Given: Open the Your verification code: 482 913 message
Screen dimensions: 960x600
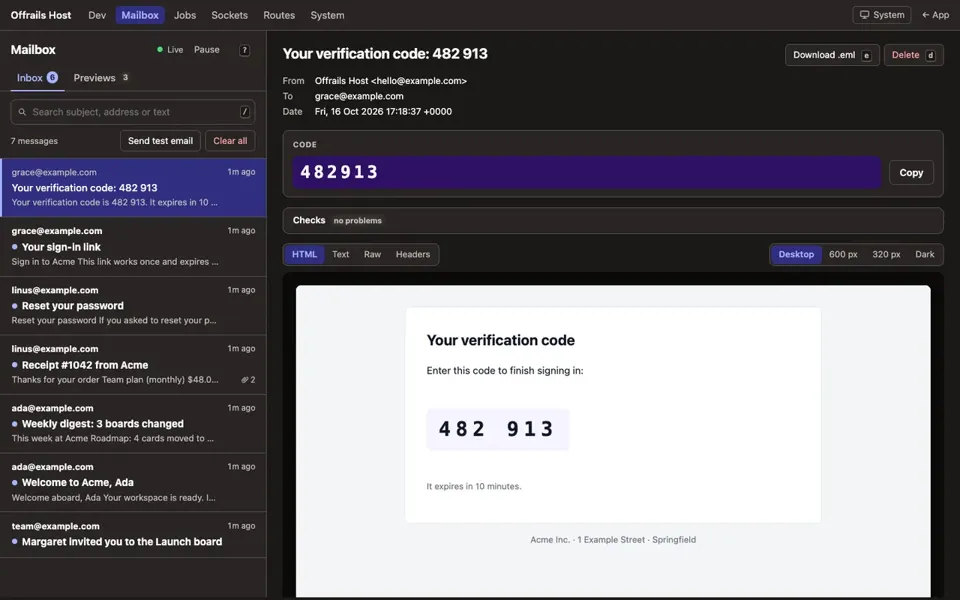Looking at the screenshot, I should point(133,187).
